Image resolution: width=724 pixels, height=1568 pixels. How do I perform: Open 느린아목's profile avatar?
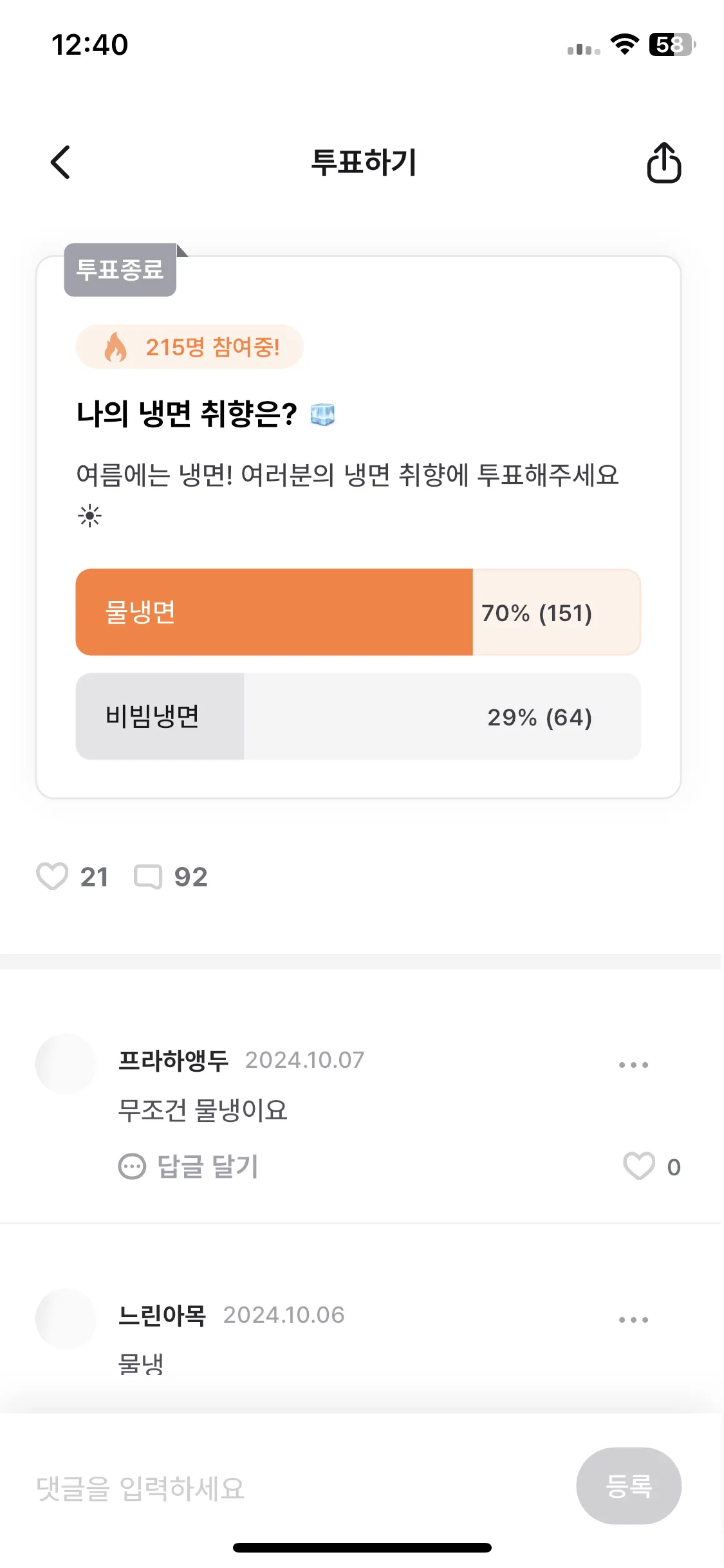tap(66, 1319)
